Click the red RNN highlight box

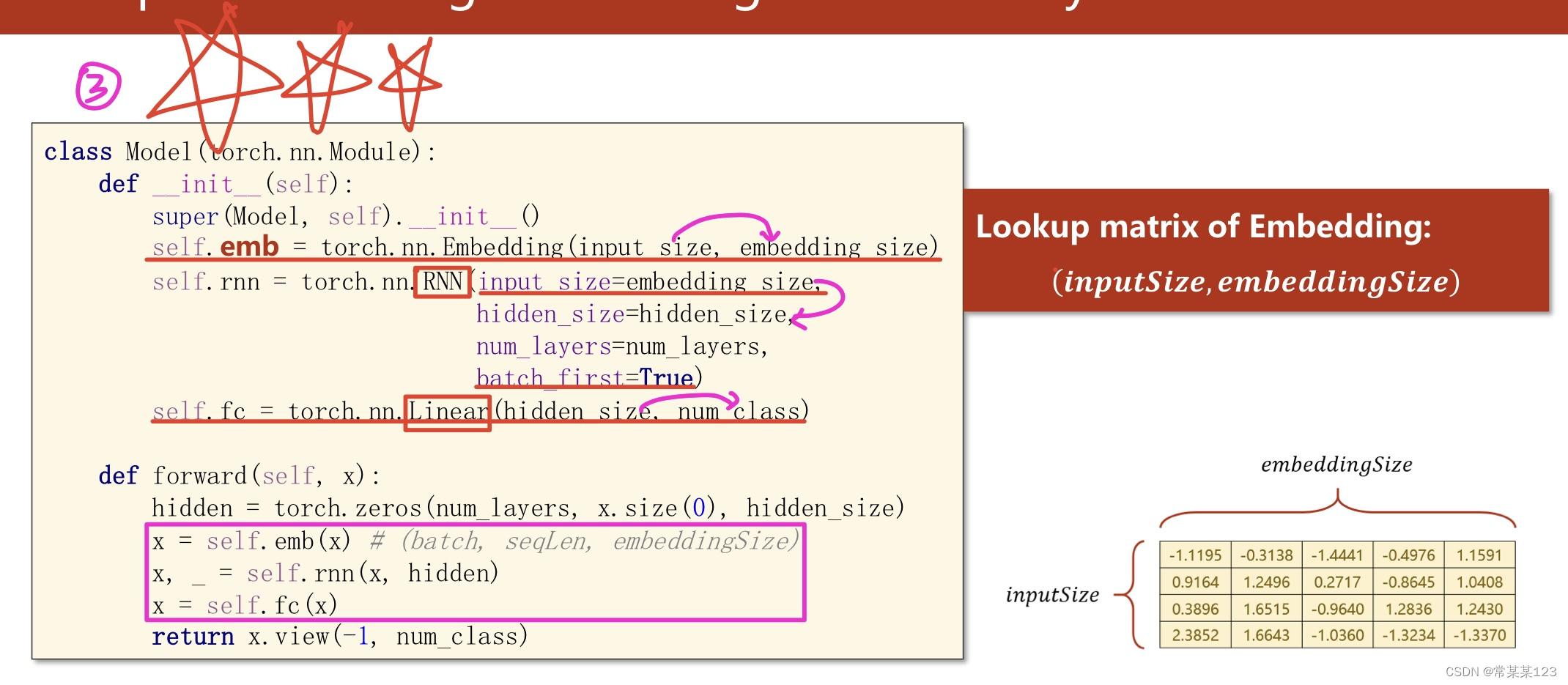[x=441, y=281]
